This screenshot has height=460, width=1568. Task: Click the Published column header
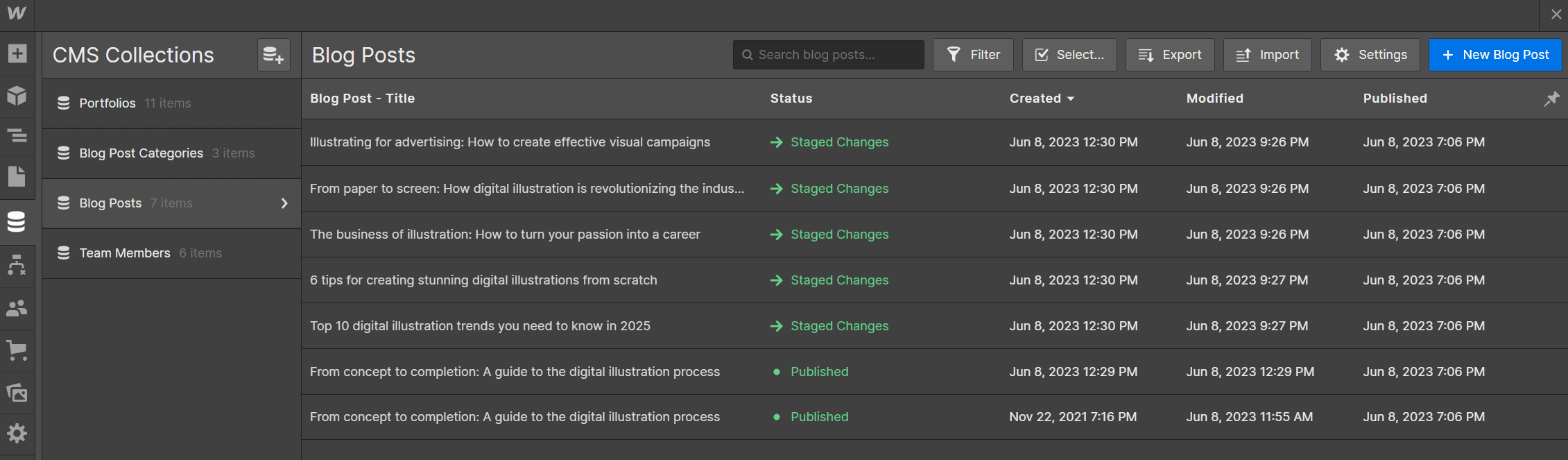(1395, 99)
